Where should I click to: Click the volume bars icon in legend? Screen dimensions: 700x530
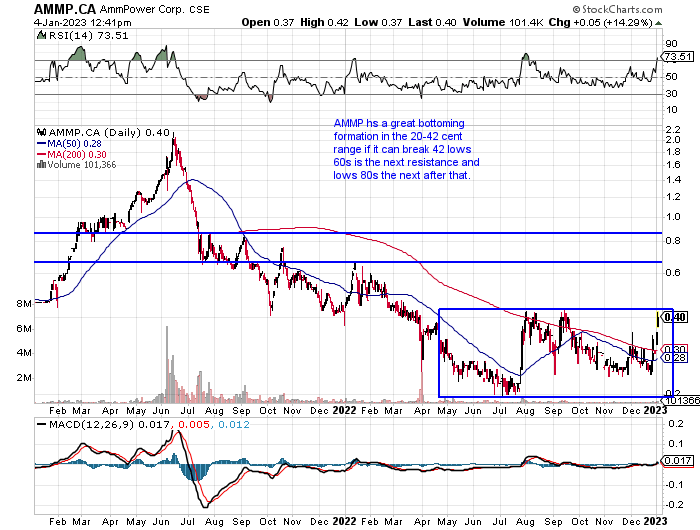click(41, 164)
